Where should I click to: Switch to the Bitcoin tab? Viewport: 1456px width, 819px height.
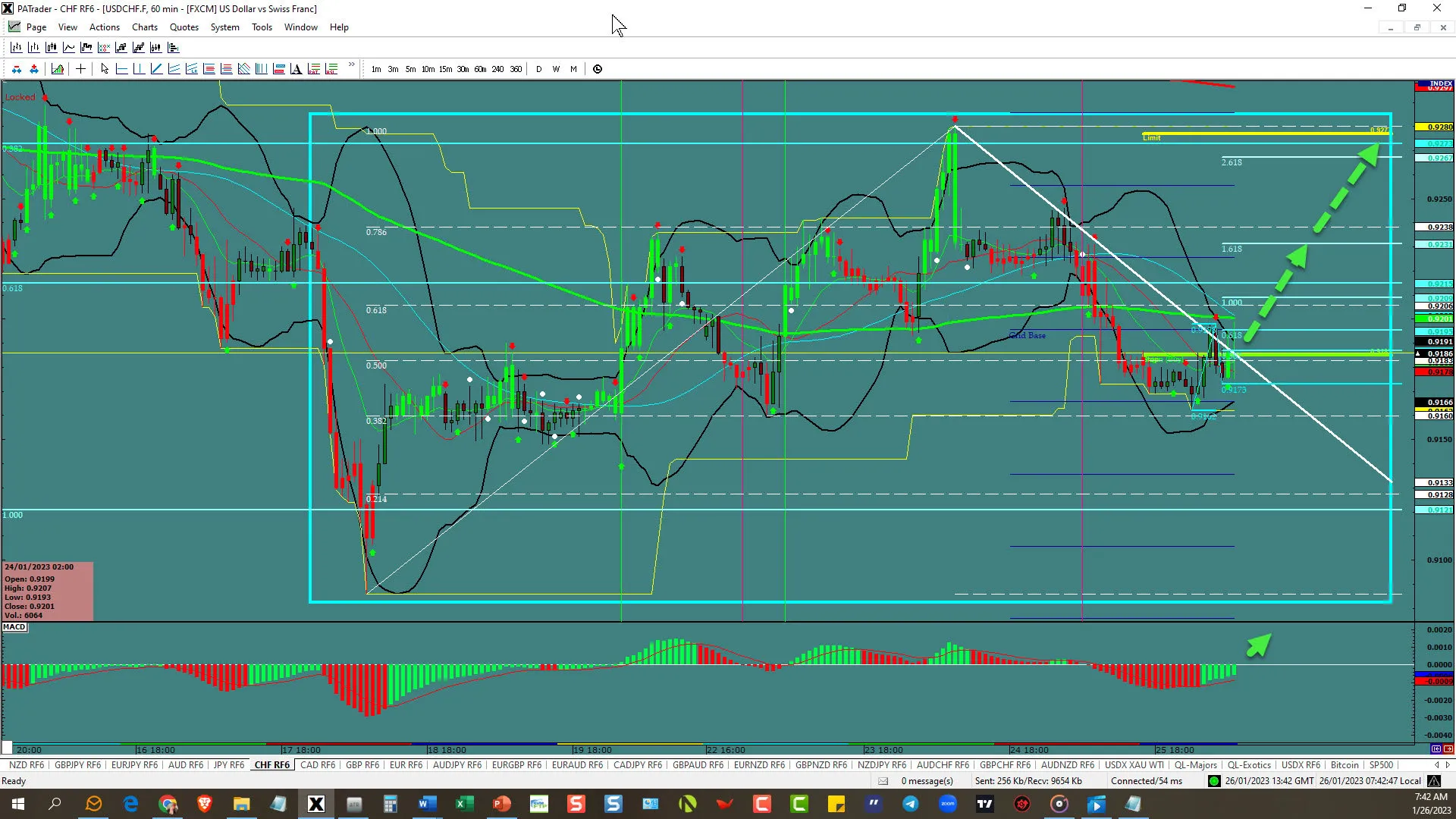(x=1345, y=765)
